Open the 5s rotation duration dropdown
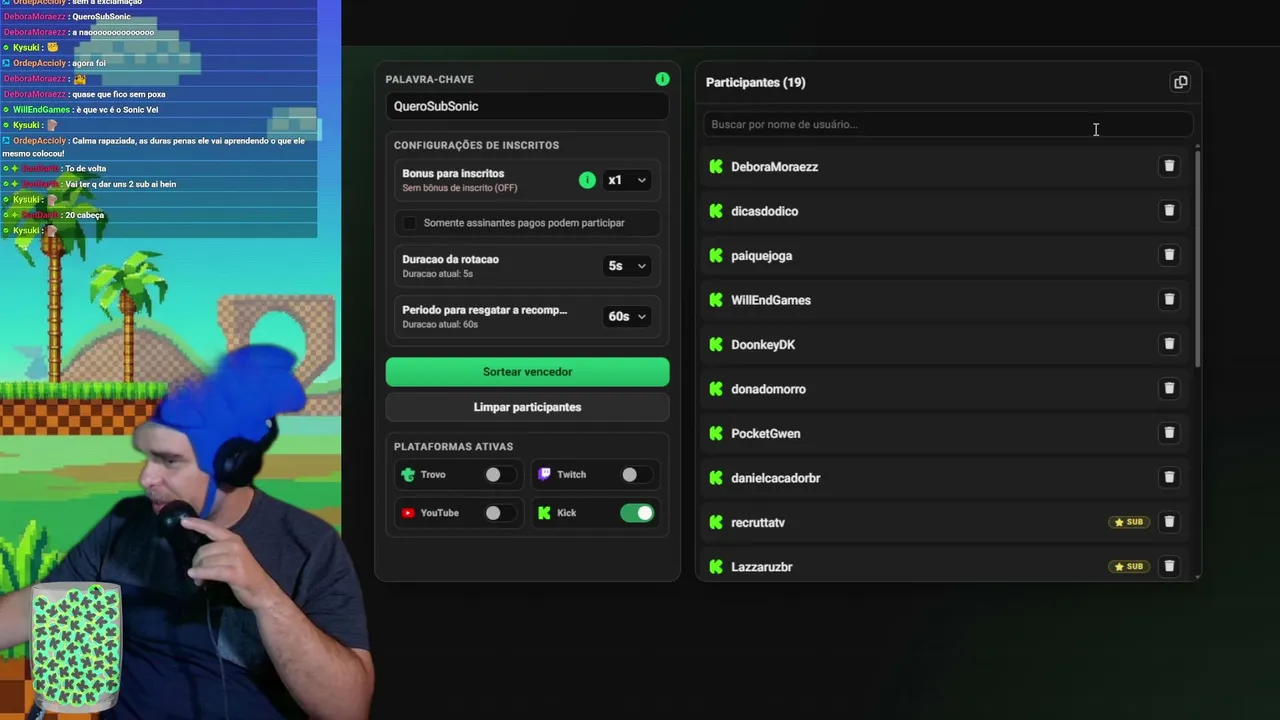This screenshot has height=720, width=1280. pos(627,266)
